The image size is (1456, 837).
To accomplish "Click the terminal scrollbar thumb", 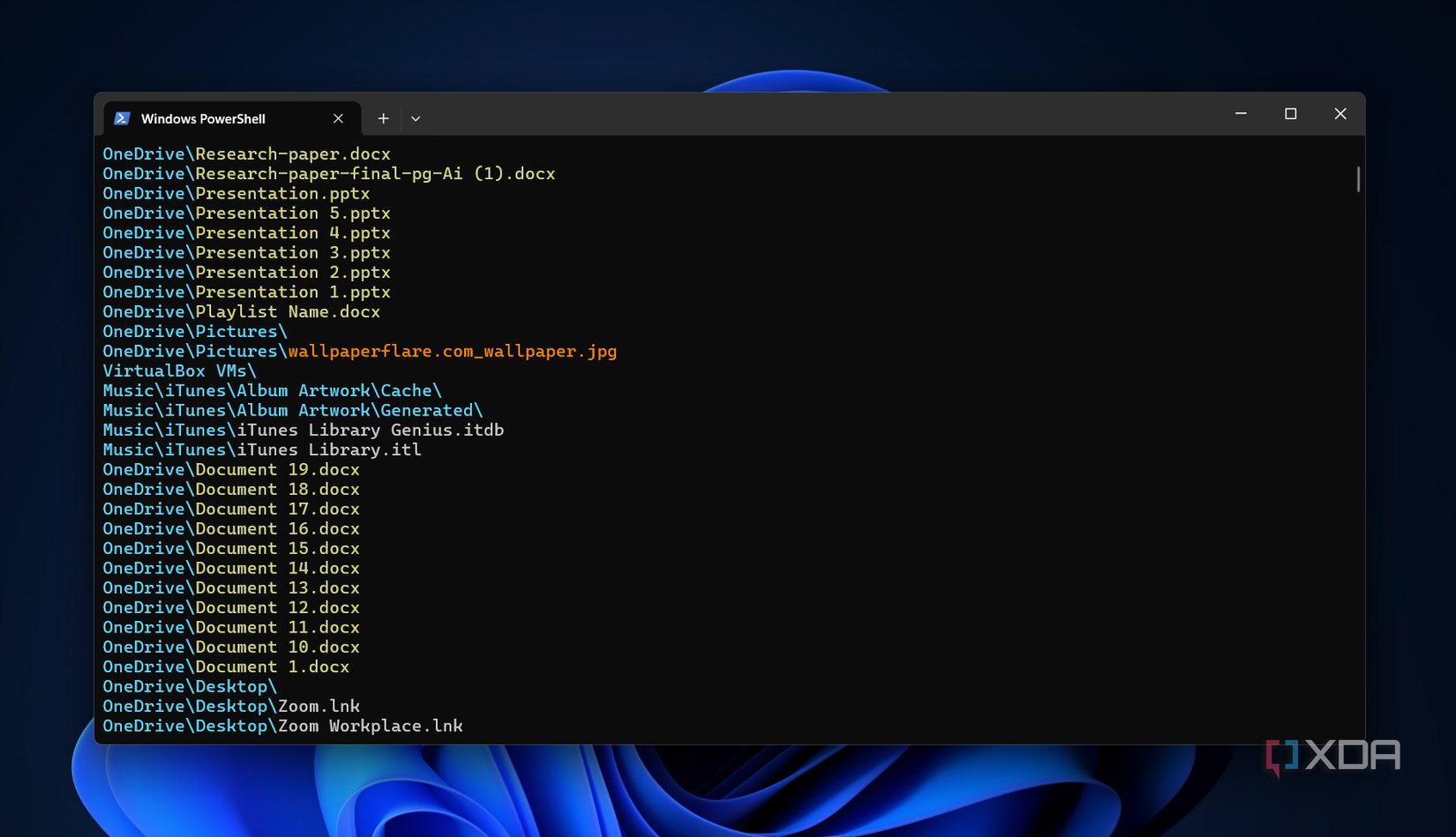I will coord(1358,179).
